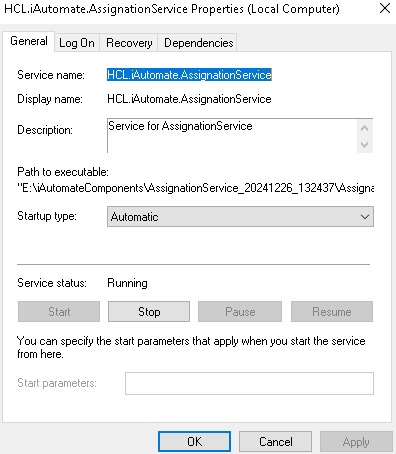
Task: Confirm with the OK button
Action: tap(194, 442)
